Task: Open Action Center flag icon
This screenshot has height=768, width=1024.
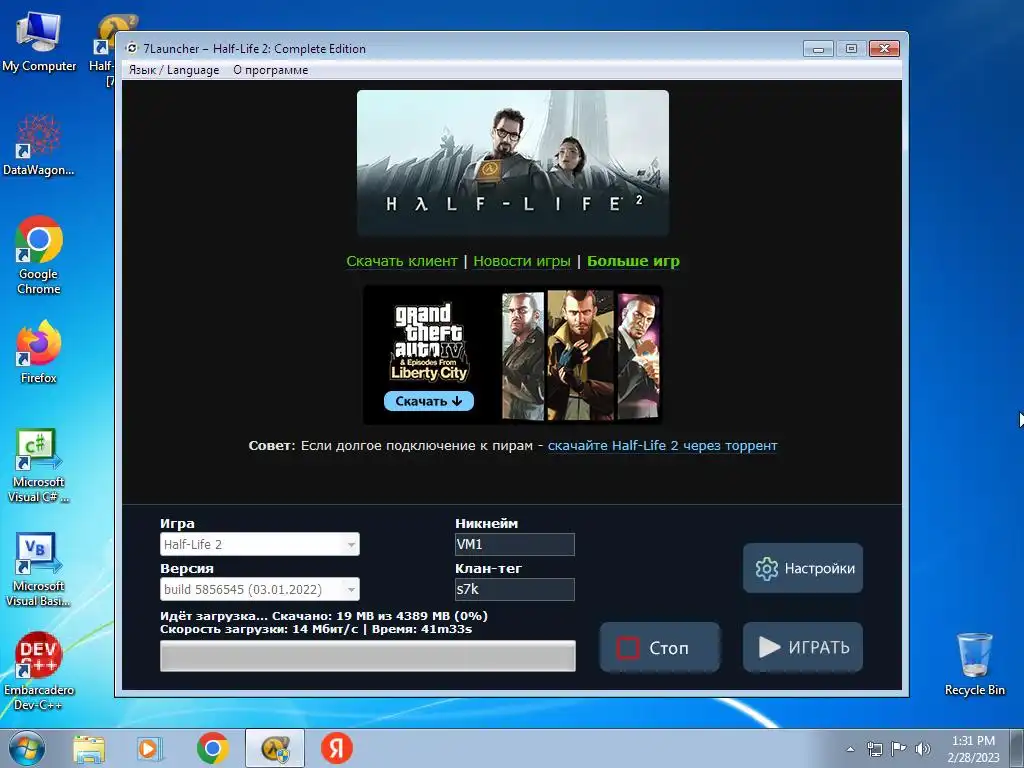Action: coord(899,749)
